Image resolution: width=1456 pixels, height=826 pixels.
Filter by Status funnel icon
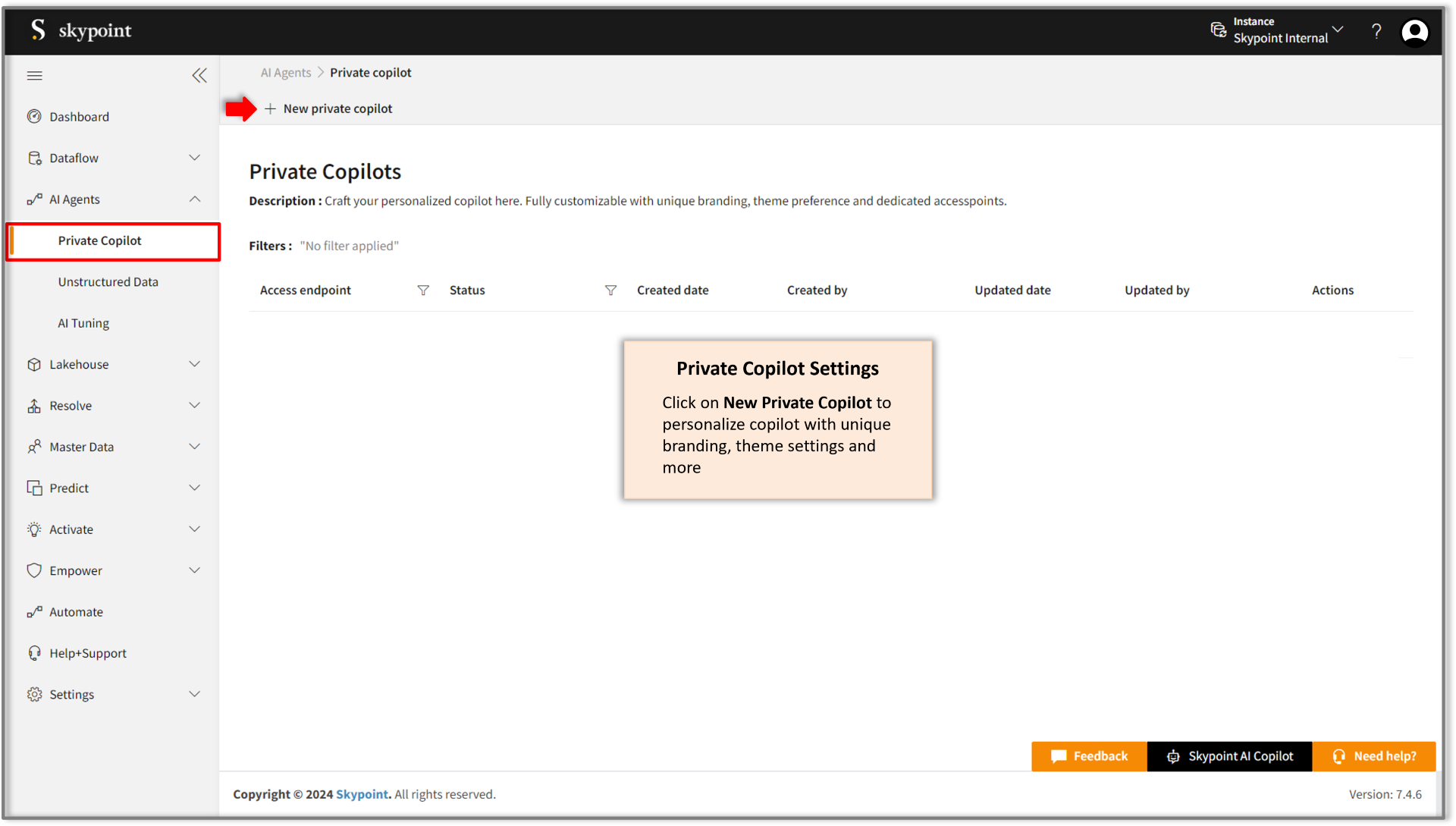[610, 291]
